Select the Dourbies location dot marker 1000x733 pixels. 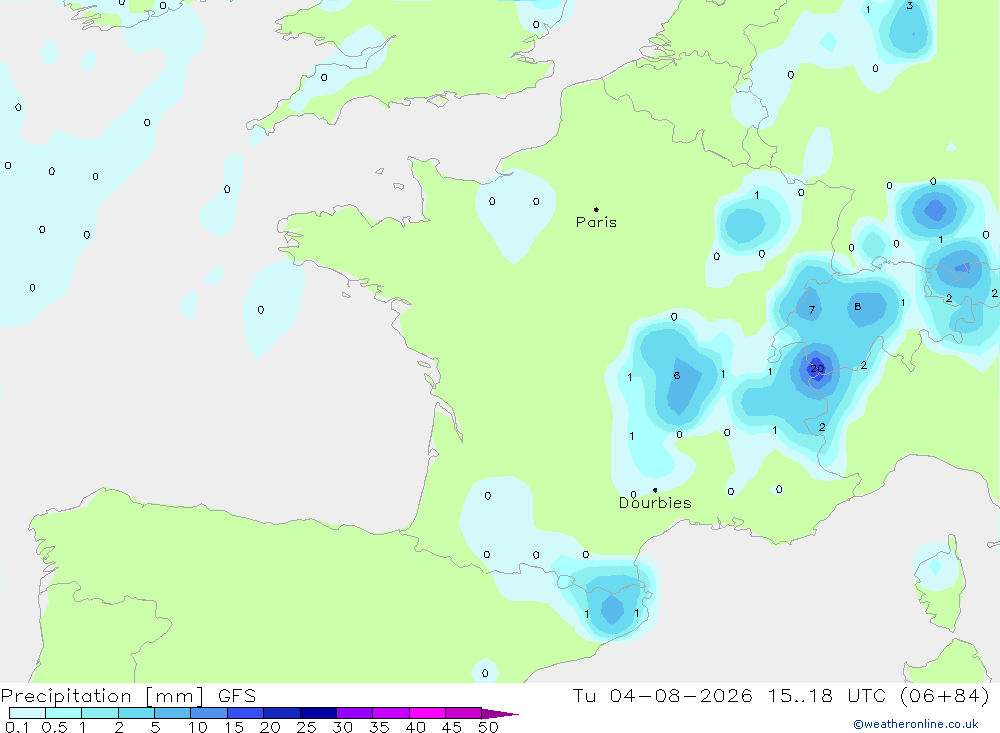point(655,490)
